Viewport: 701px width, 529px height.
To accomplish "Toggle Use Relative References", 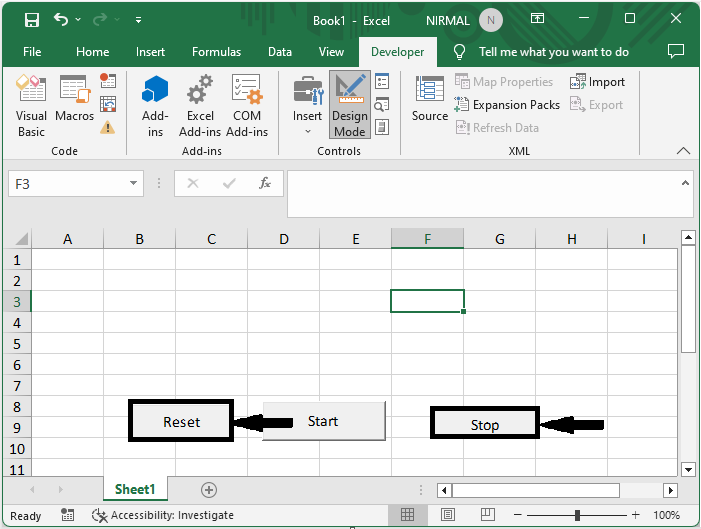I will coord(108,105).
